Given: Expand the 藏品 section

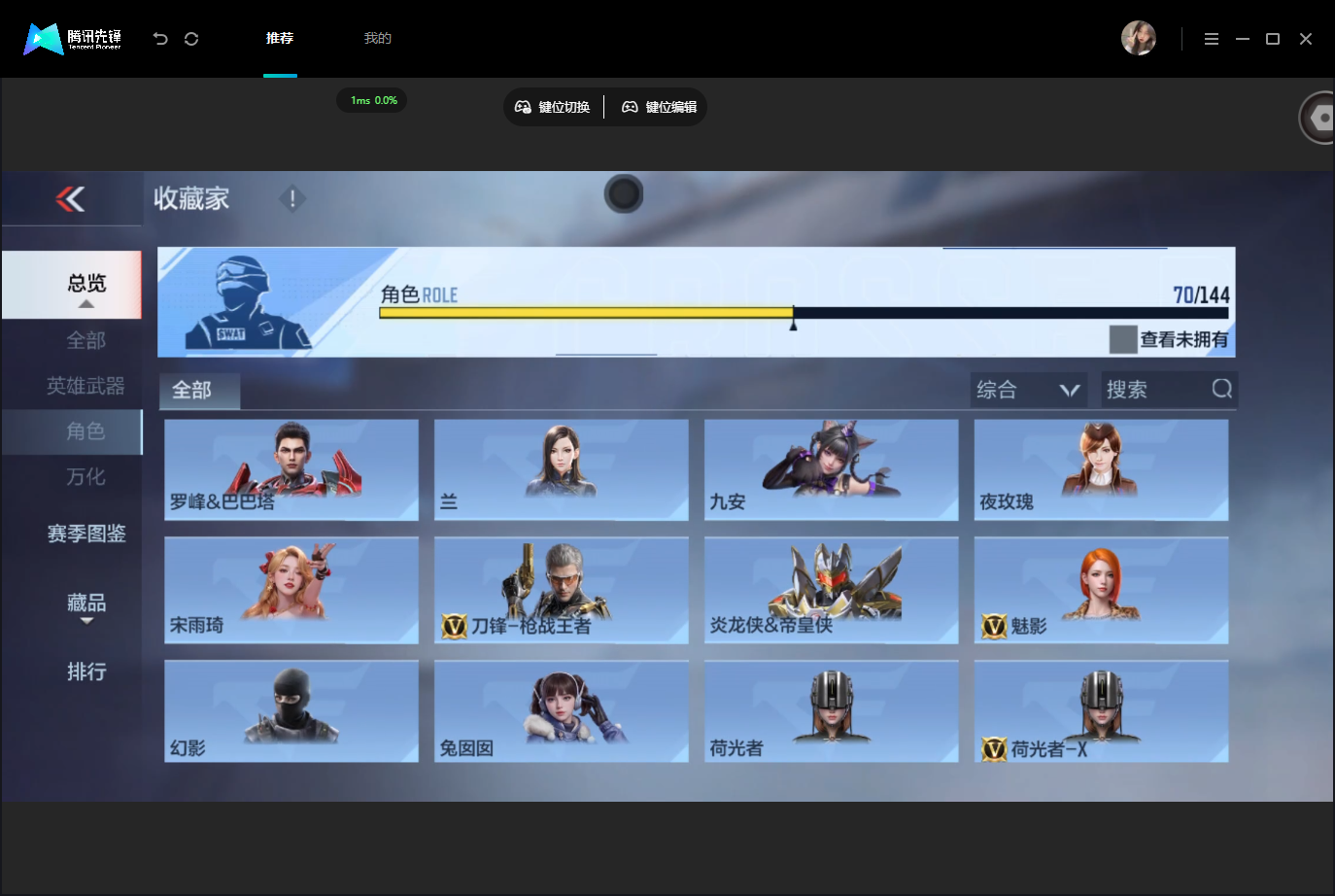Looking at the screenshot, I should tap(86, 606).
